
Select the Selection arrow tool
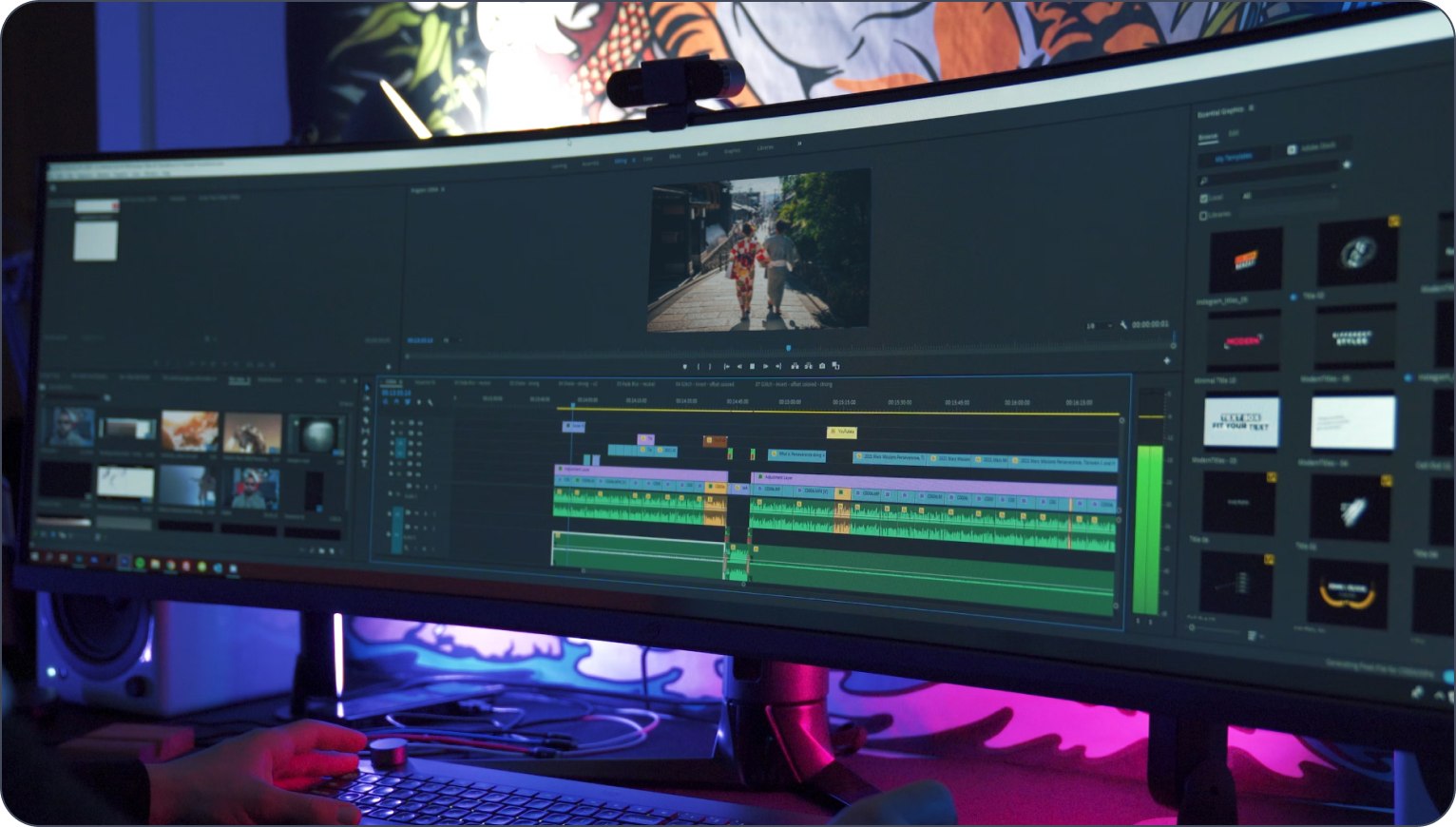pos(367,387)
